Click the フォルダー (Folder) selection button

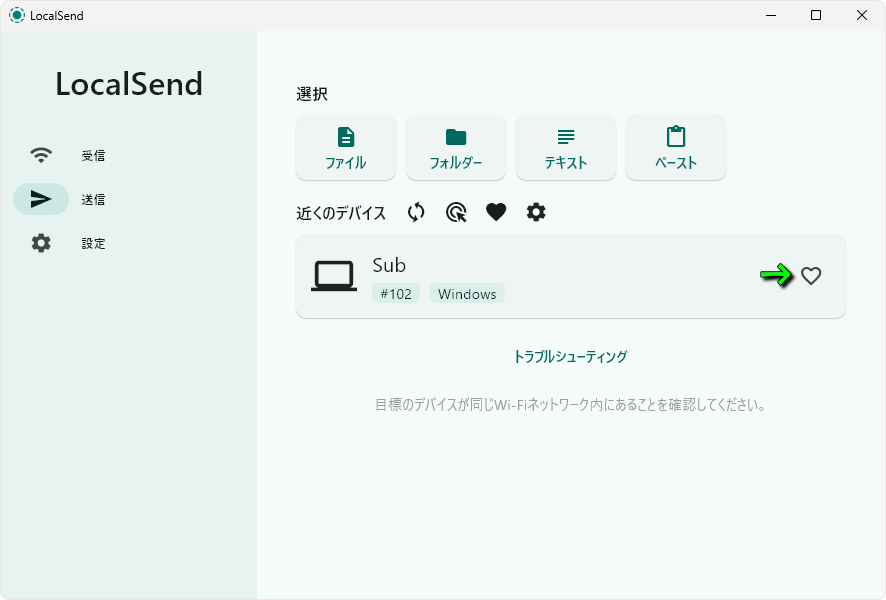(456, 148)
